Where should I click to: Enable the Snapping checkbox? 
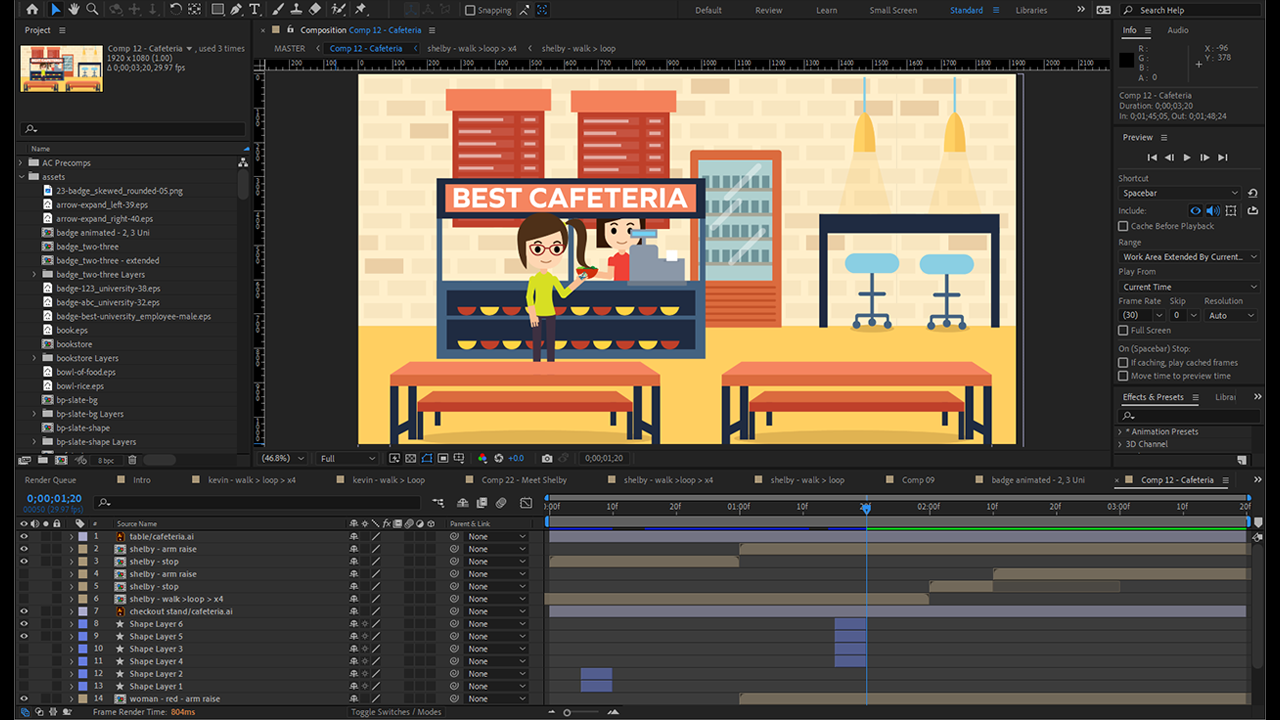470,10
